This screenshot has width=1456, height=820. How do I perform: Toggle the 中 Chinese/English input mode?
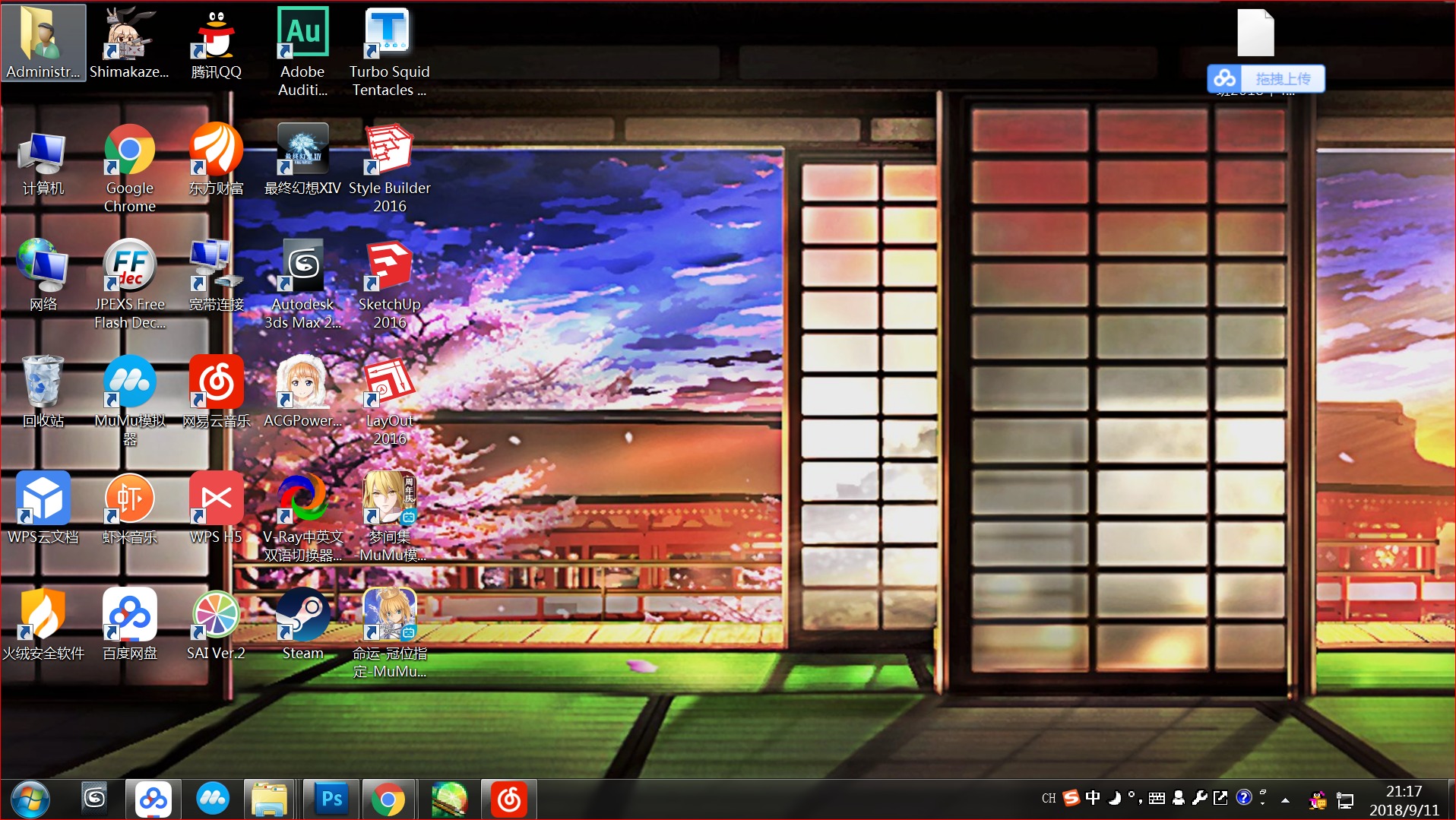(x=1093, y=797)
